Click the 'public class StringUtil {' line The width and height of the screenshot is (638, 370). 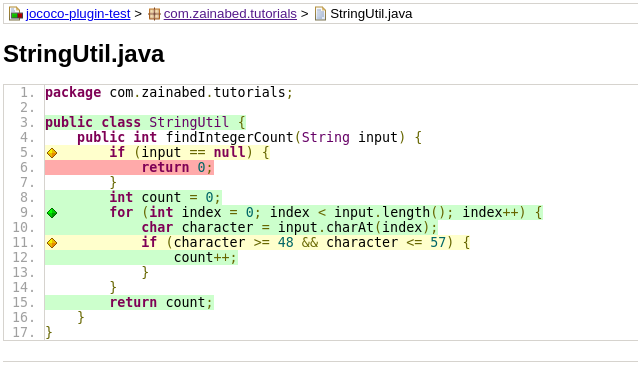[145, 123]
